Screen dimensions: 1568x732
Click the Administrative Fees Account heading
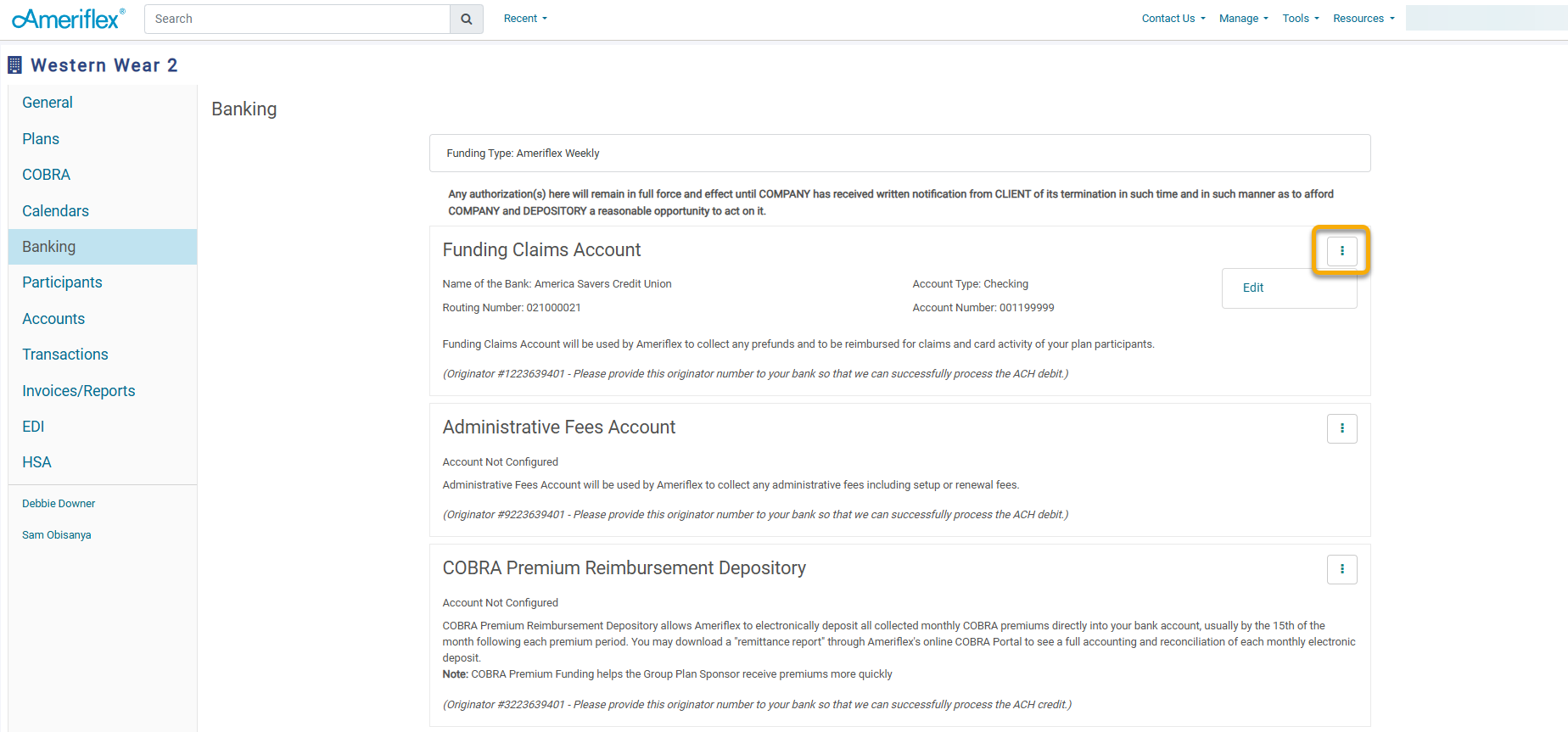coord(559,427)
